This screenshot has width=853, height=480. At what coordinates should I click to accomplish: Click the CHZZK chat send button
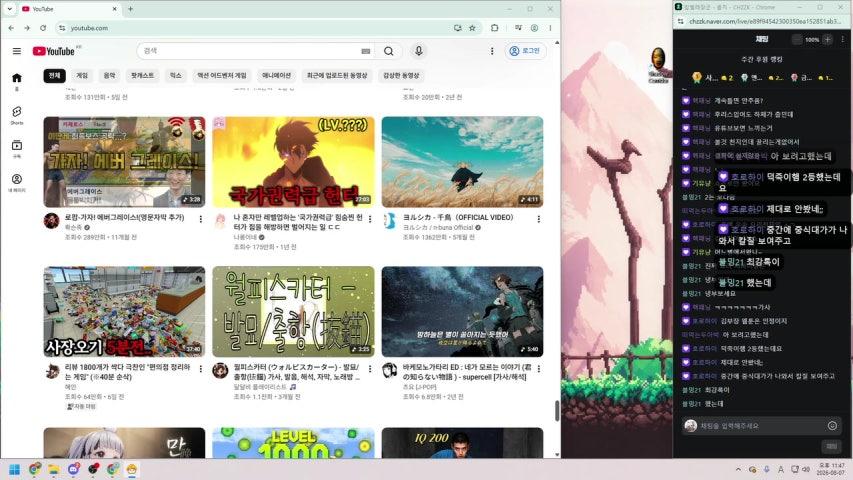[832, 446]
